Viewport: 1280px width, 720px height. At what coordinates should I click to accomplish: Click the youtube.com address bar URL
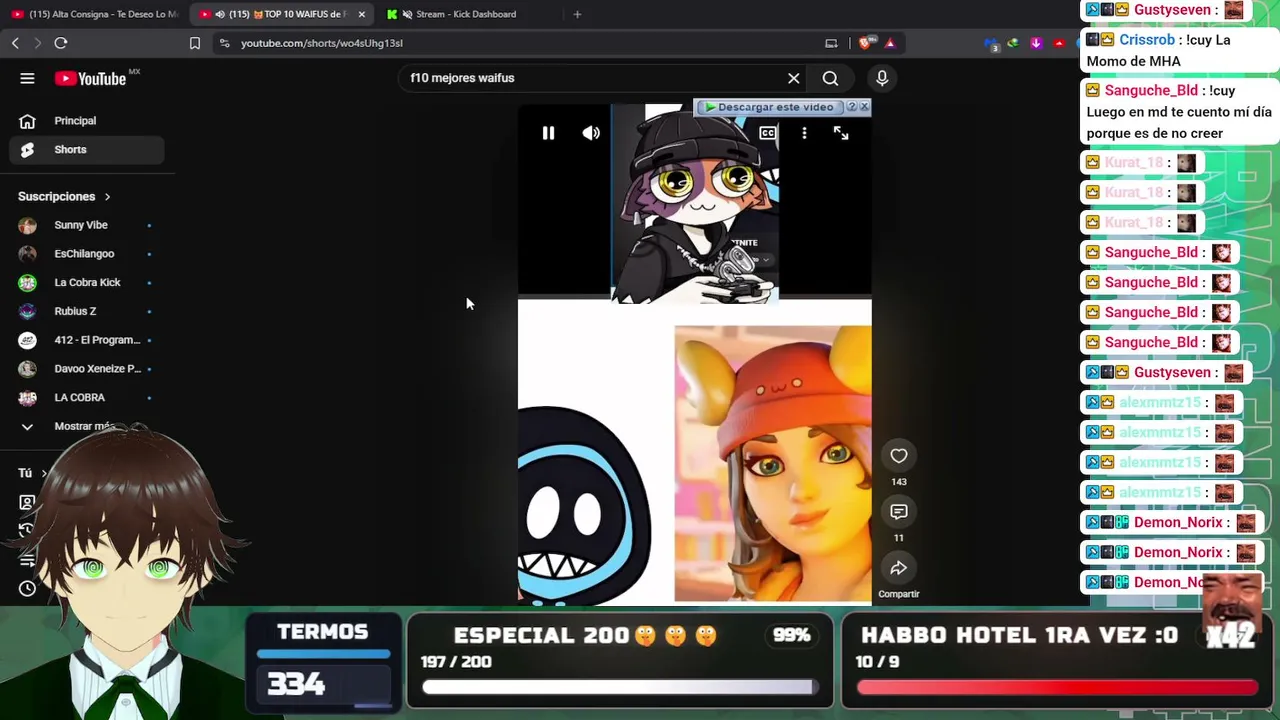322,43
